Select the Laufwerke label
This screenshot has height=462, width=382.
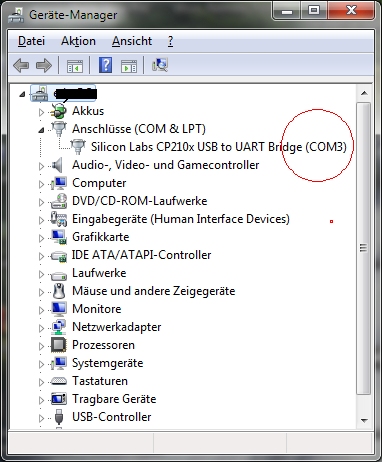pos(99,273)
